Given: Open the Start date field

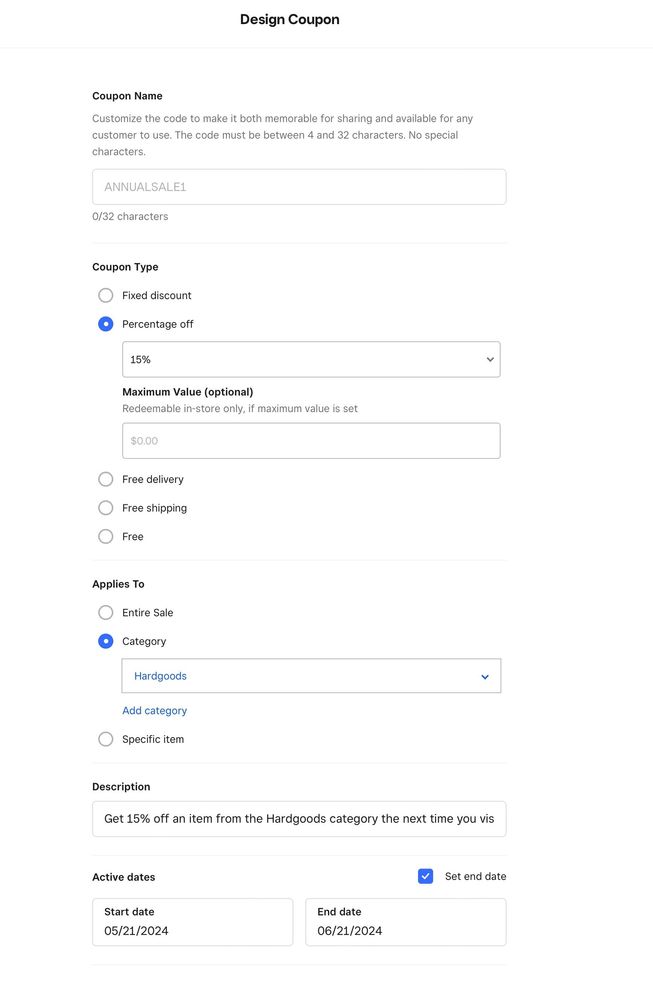Looking at the screenshot, I should pos(192,922).
